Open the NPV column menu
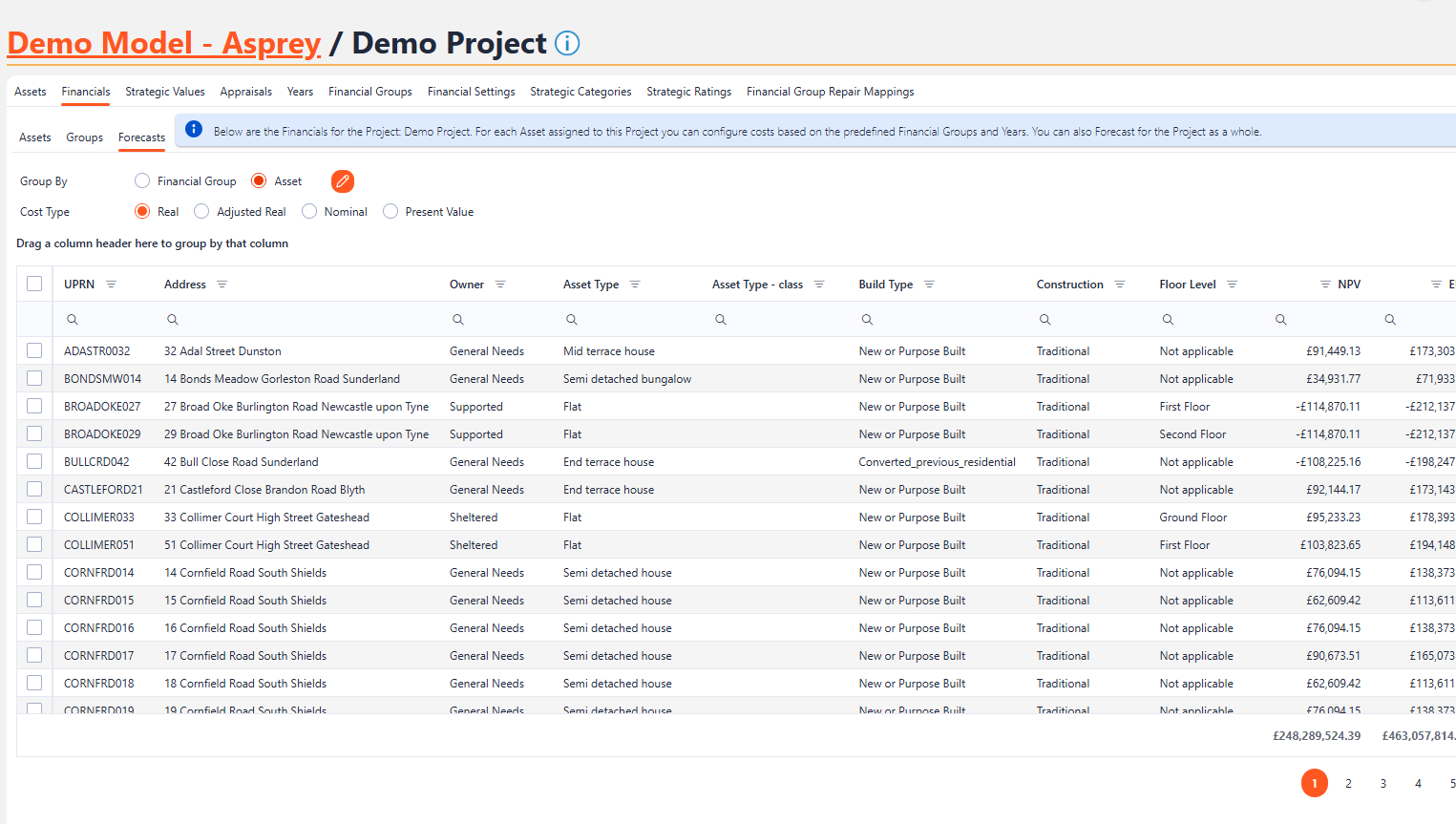Screen dimensions: 1456x824 (x=1325, y=285)
